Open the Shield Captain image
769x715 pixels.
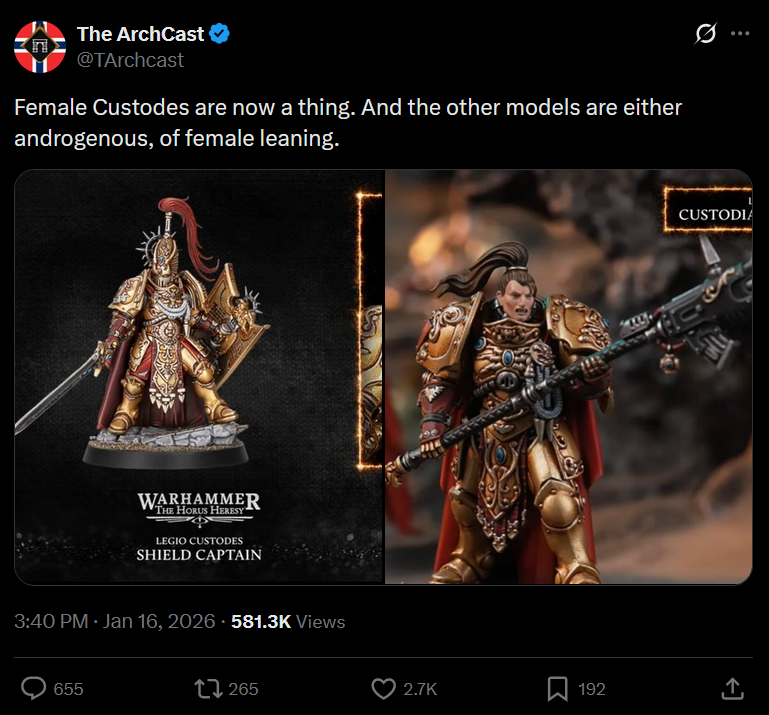(x=199, y=377)
